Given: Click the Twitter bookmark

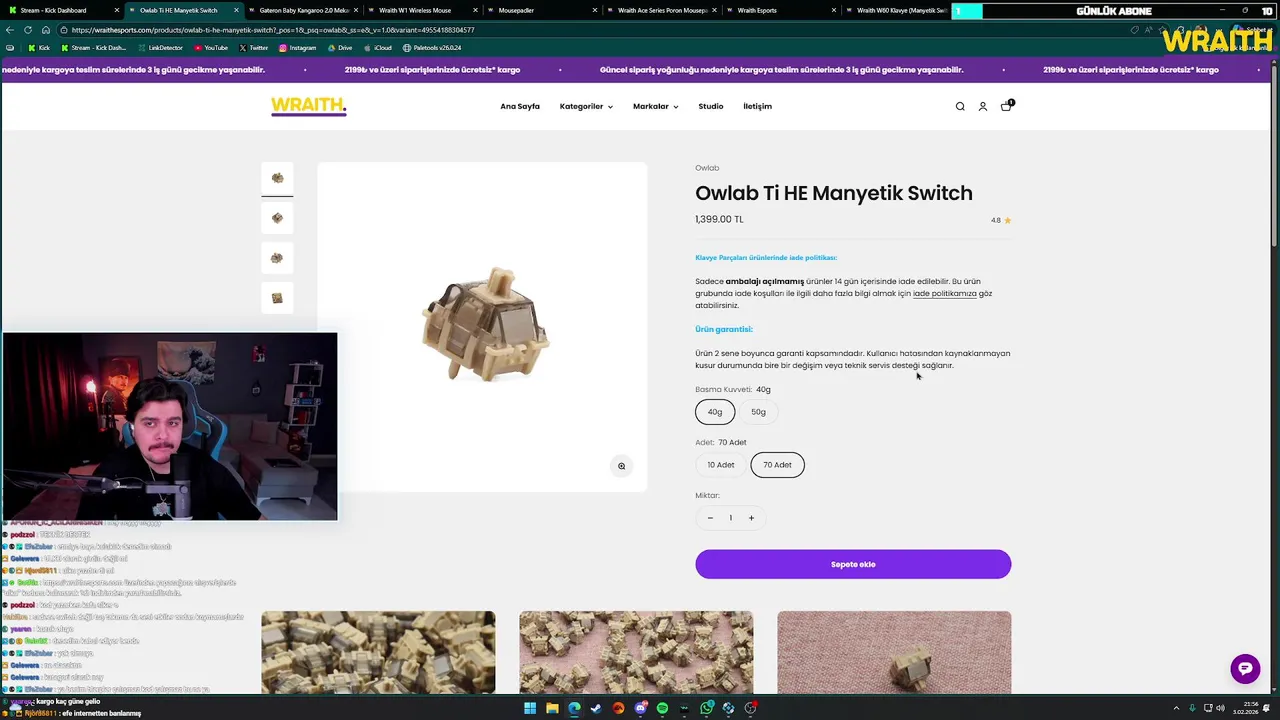Looking at the screenshot, I should point(253,48).
